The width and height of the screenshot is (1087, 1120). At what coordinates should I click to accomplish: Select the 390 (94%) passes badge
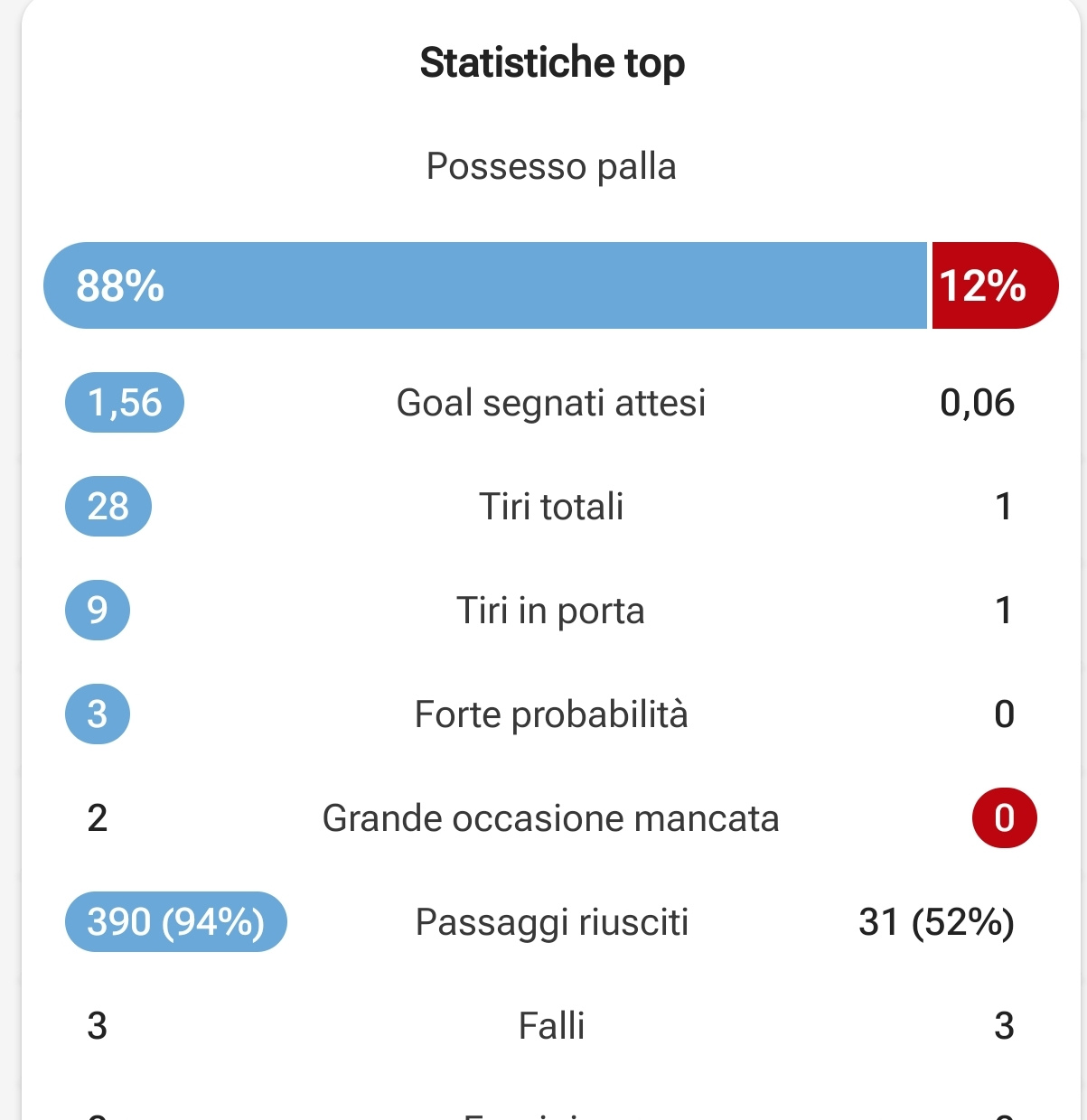176,921
